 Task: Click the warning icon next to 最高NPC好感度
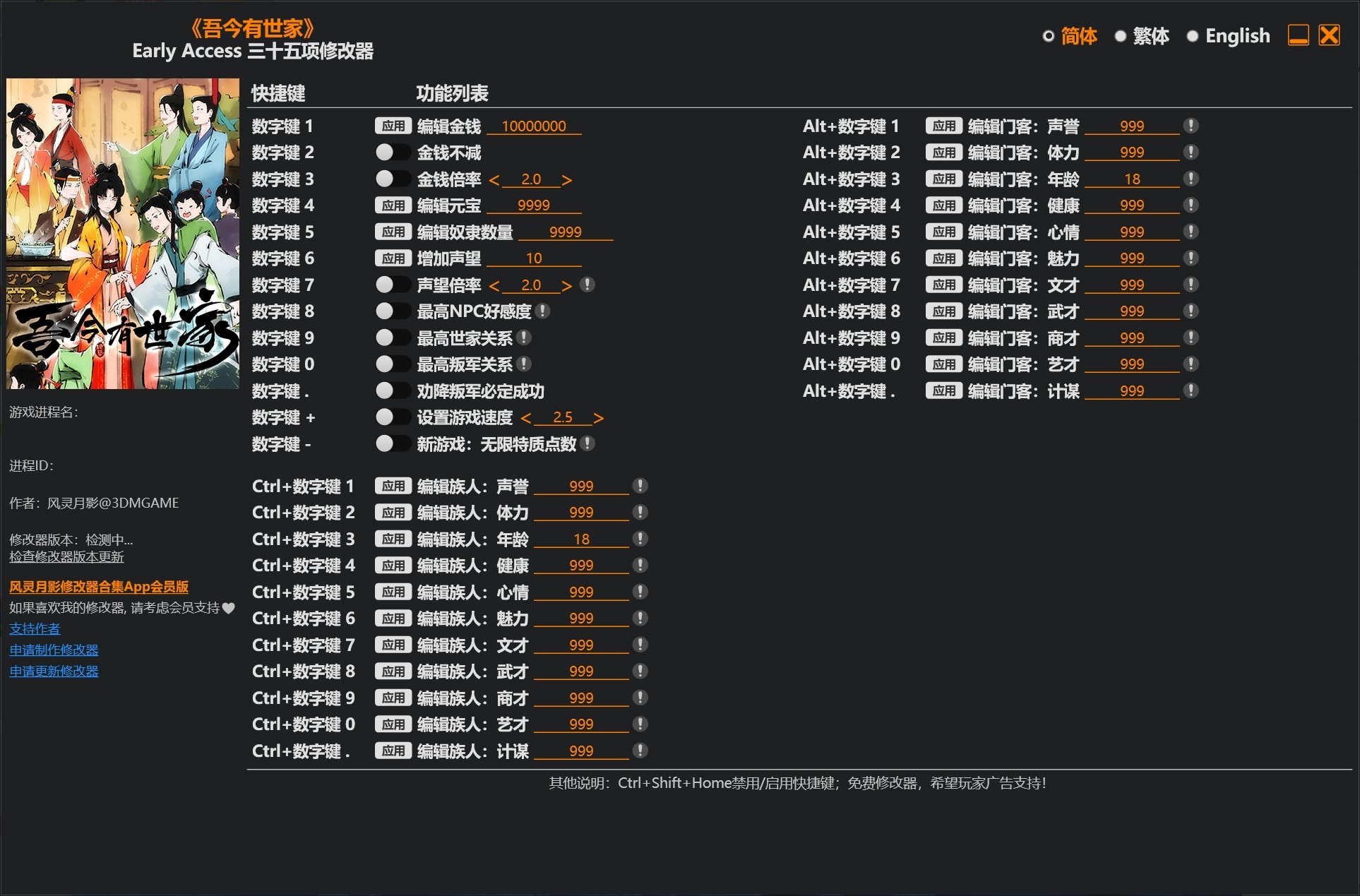pos(542,311)
